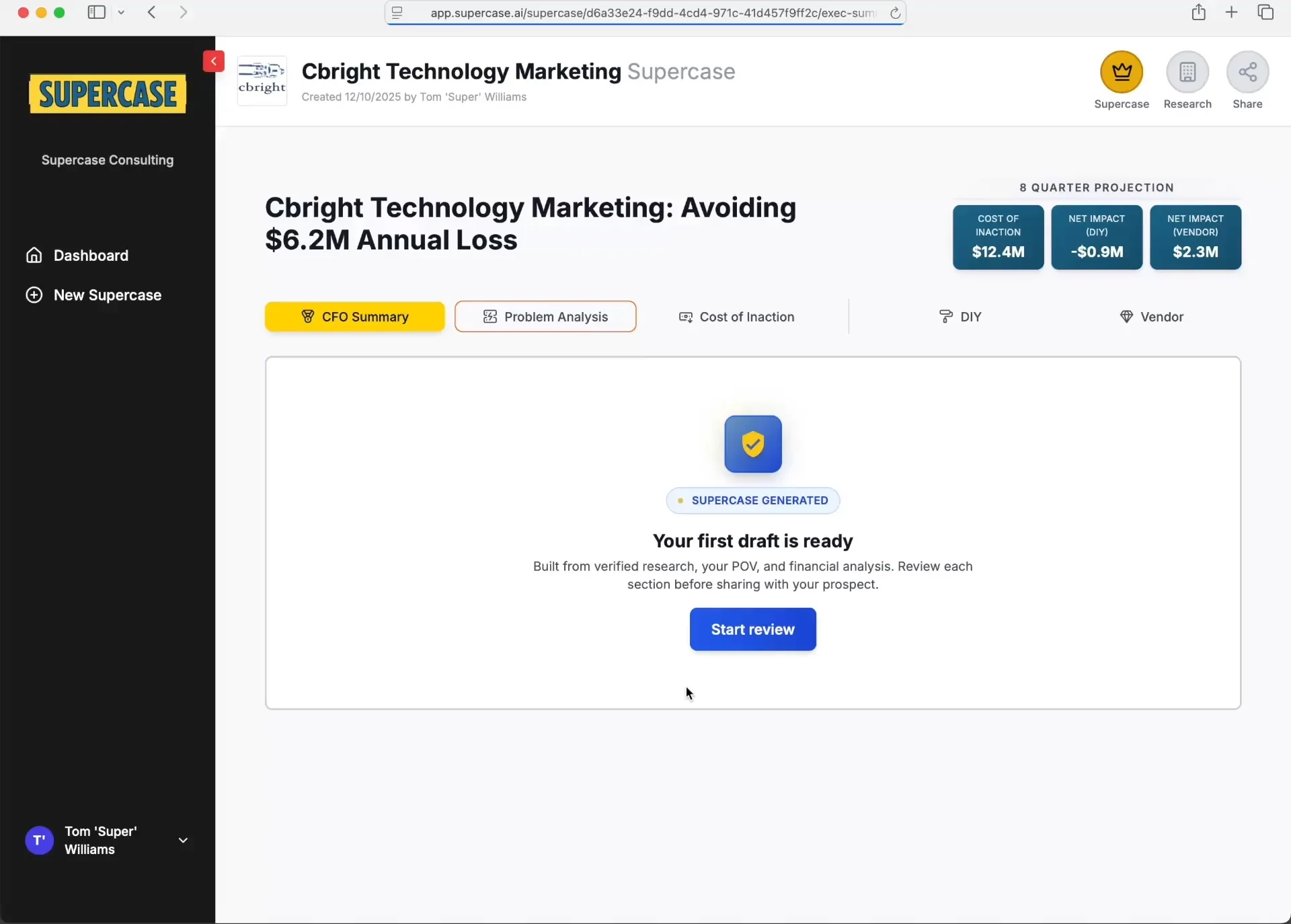Click the Share icon
This screenshot has height=924, width=1291.
point(1247,72)
